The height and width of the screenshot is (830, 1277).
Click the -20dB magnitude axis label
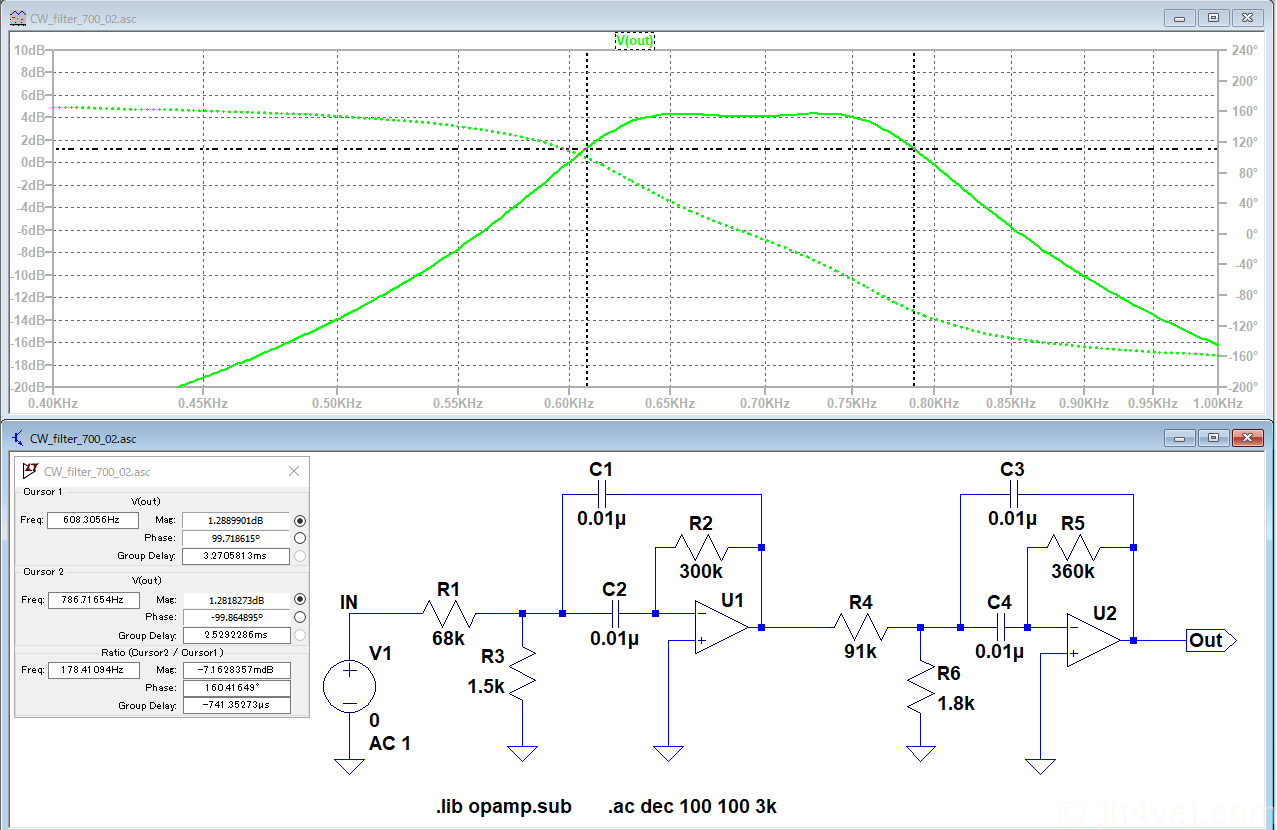click(27, 388)
